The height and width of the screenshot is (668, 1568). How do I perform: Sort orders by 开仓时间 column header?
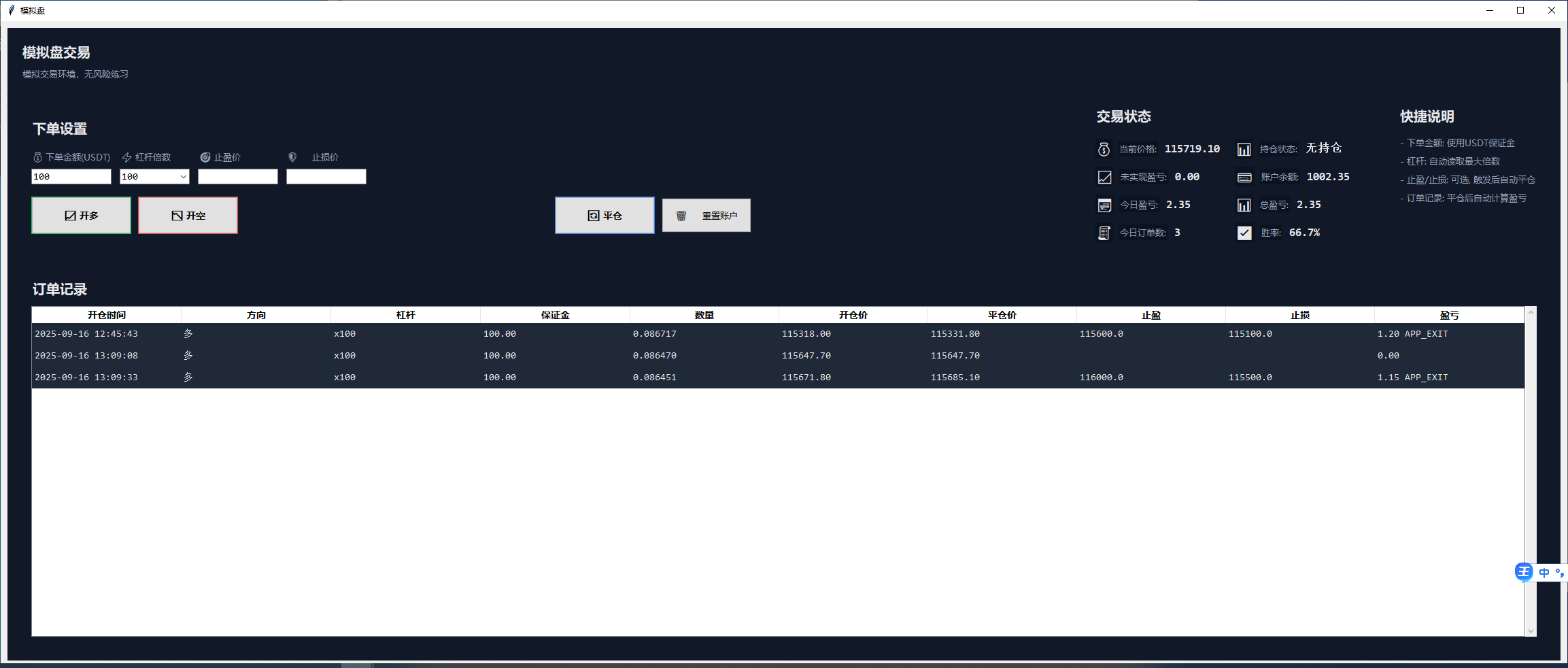pos(107,315)
